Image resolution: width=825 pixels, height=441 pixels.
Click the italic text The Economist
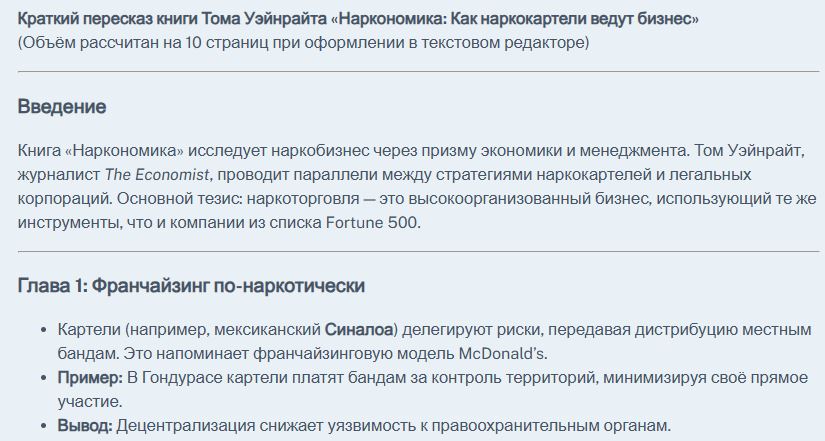(x=157, y=175)
